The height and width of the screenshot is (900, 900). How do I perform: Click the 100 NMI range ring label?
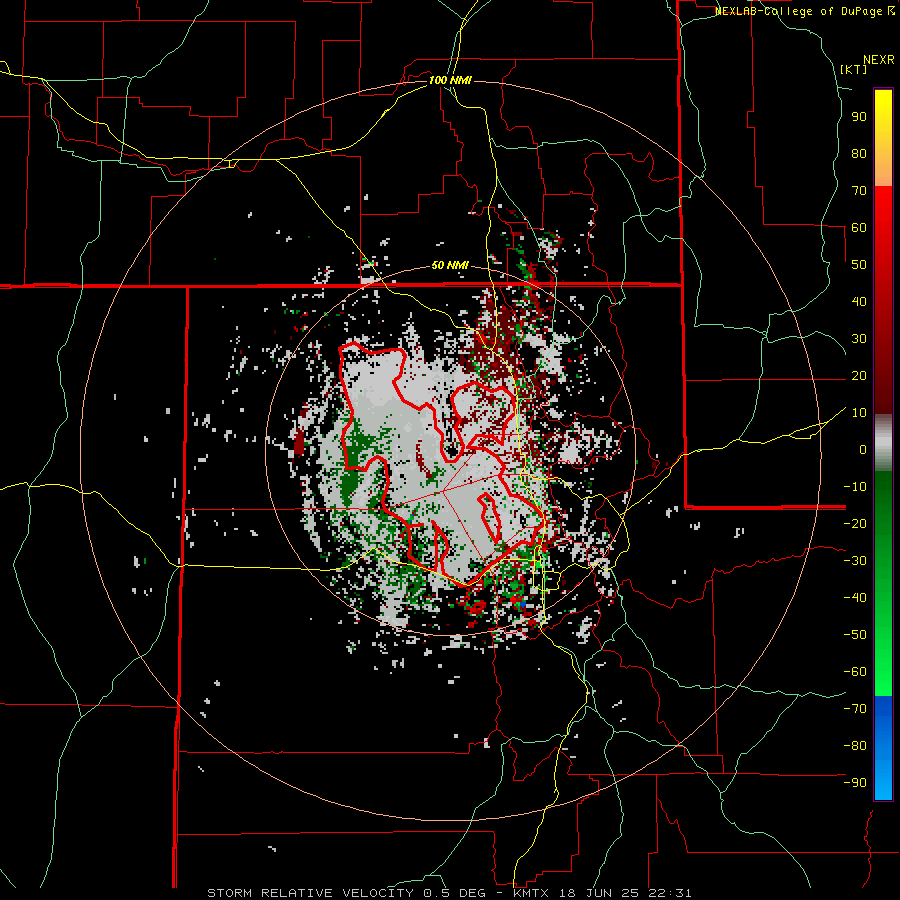pos(450,80)
